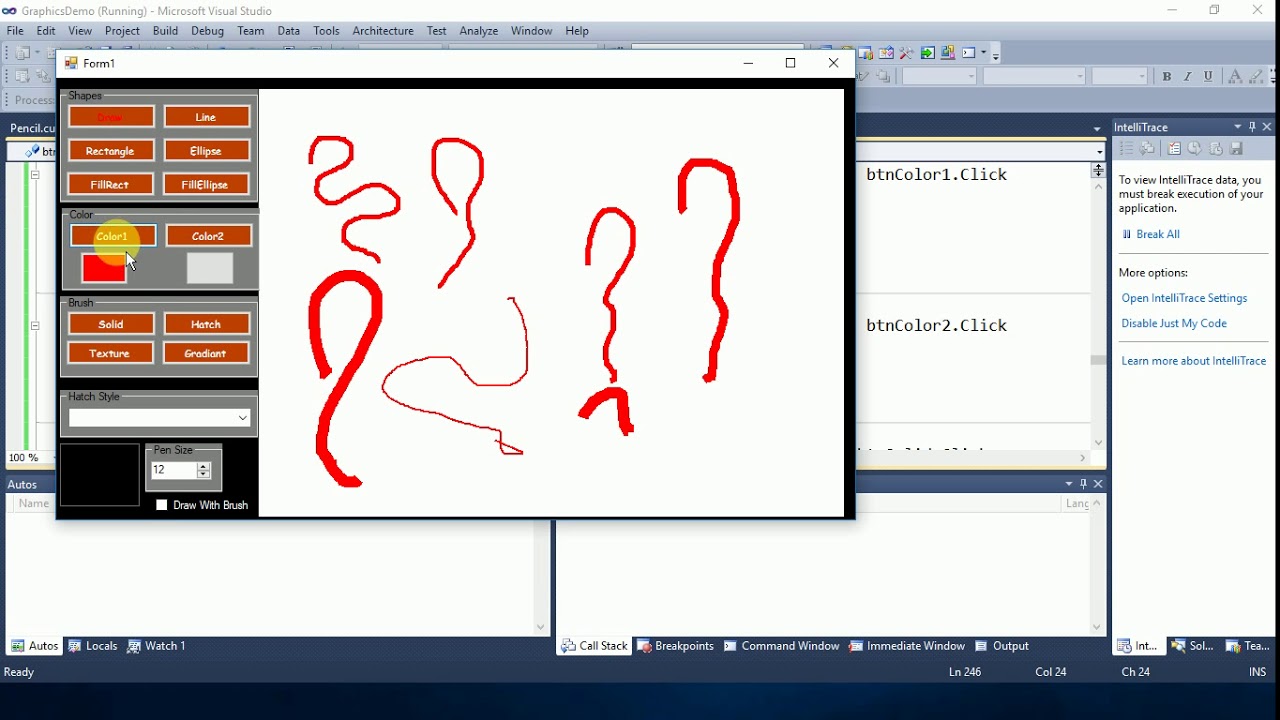Click the save icon in IntelliTrace toolbar
Viewport: 1280px width, 720px height.
pyautogui.click(x=1237, y=149)
